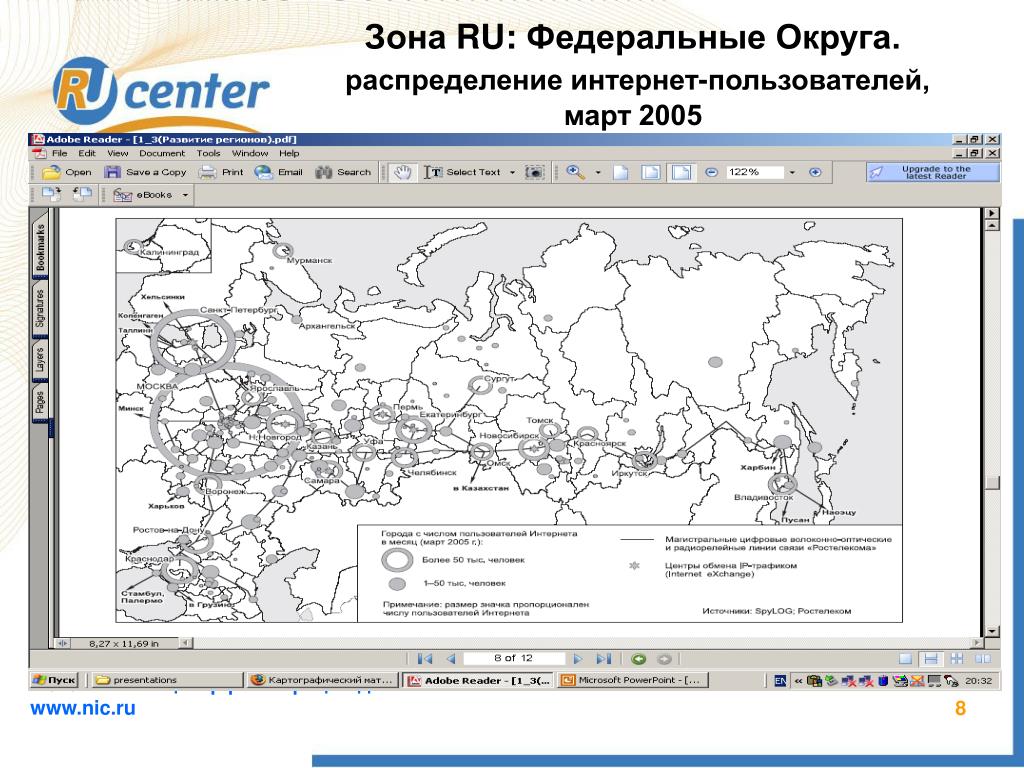
Task: Switch to presentations taskbar window
Action: tap(166, 680)
